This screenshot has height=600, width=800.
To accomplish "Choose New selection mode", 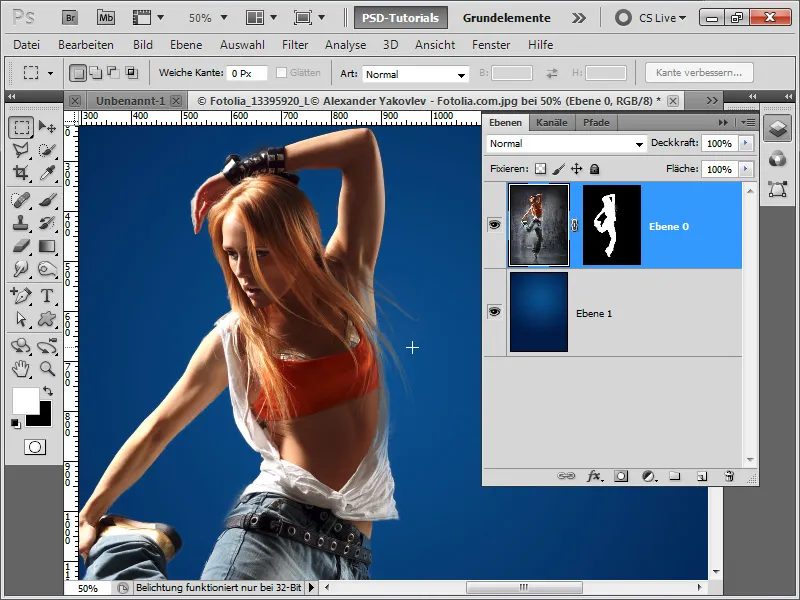I will click(x=78, y=73).
